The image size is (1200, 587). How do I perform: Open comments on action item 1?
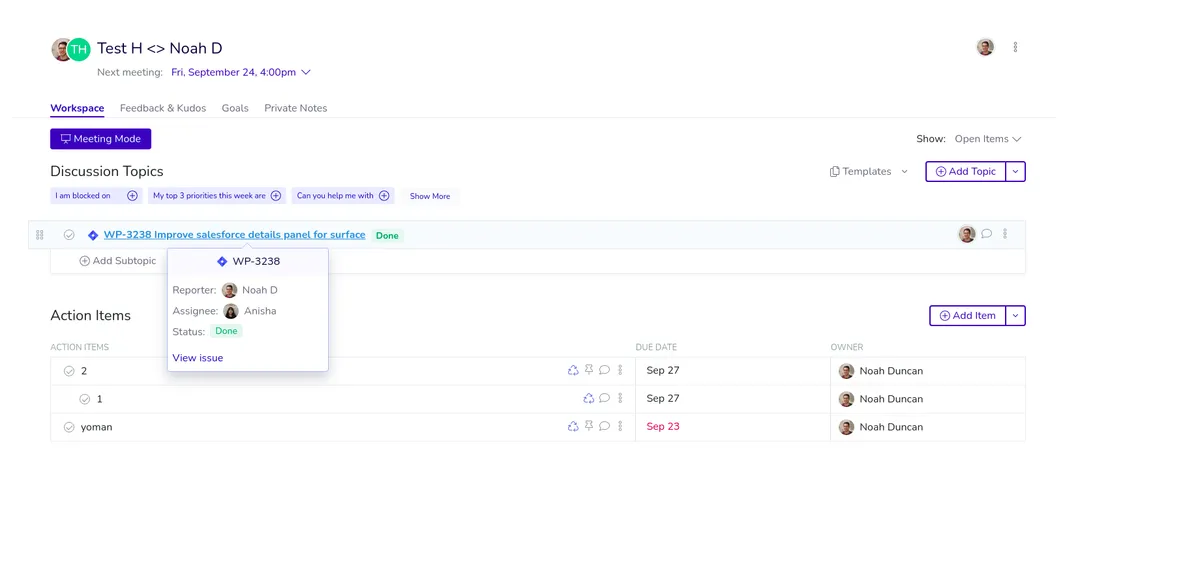604,398
